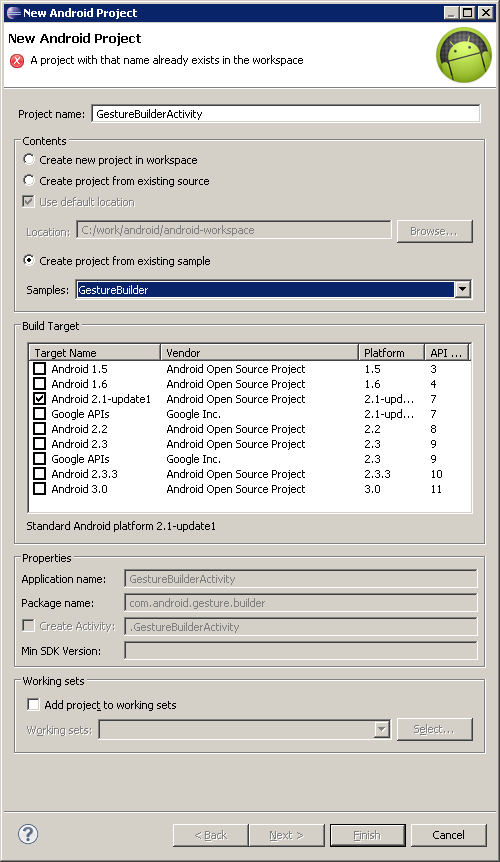Click the API value 10 cell
The height and width of the screenshot is (862, 500).
pos(436,474)
